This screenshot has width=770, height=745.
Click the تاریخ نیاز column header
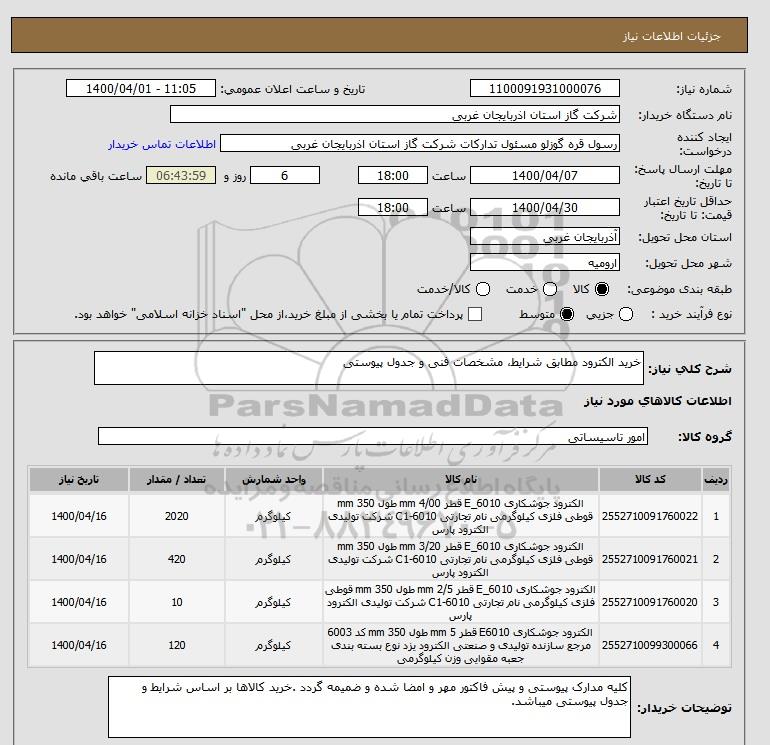79,479
